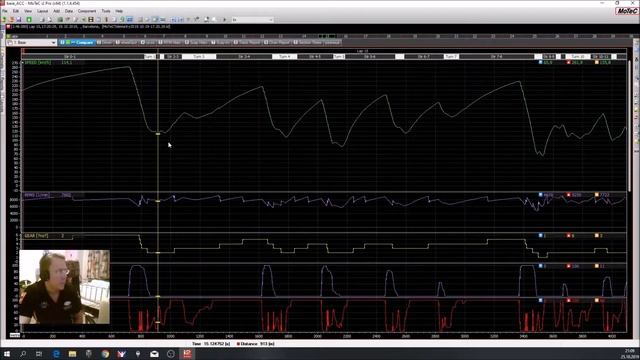The image size is (640, 360).
Task: Click the blue legend square in the speed graph
Action: (540, 62)
